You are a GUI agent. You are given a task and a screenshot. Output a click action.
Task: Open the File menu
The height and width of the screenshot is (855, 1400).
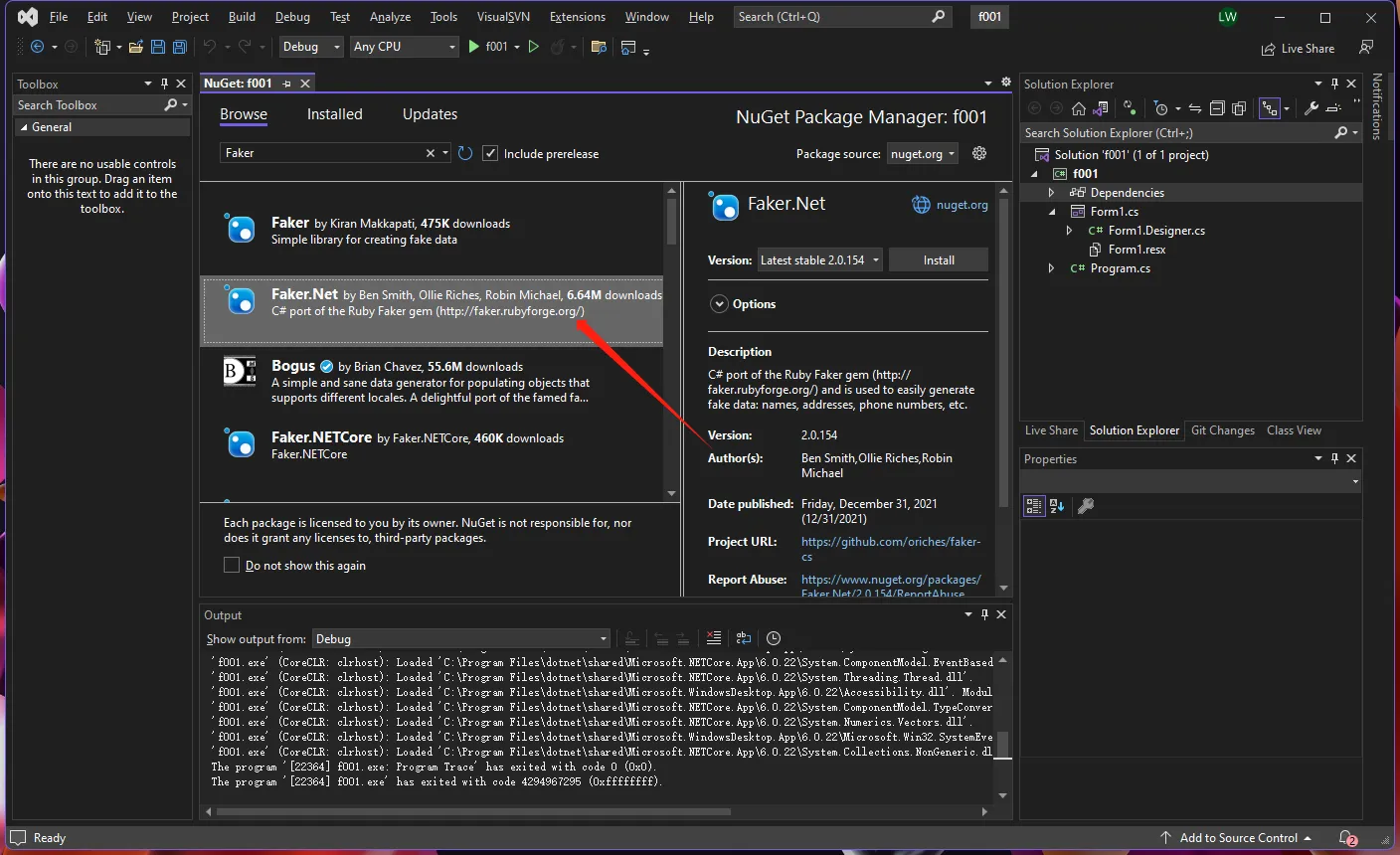click(59, 17)
